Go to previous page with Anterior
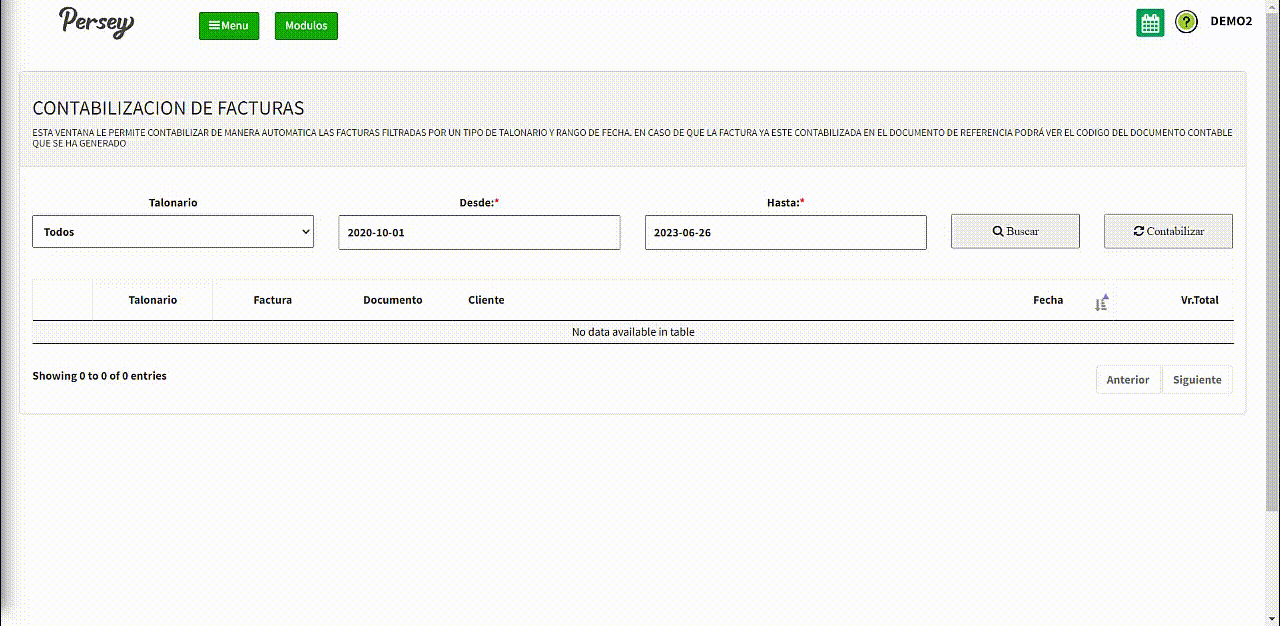Viewport: 1280px width, 626px height. coord(1128,380)
